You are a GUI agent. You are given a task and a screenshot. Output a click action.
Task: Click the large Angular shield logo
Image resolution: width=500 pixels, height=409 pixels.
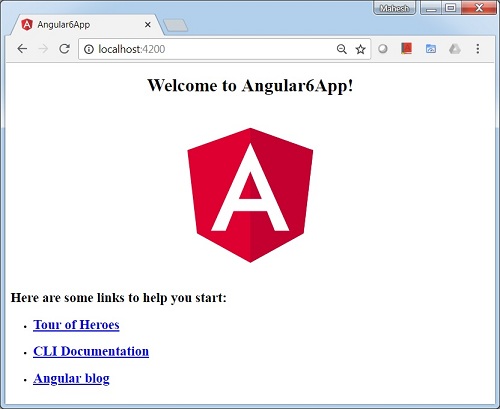(x=250, y=195)
